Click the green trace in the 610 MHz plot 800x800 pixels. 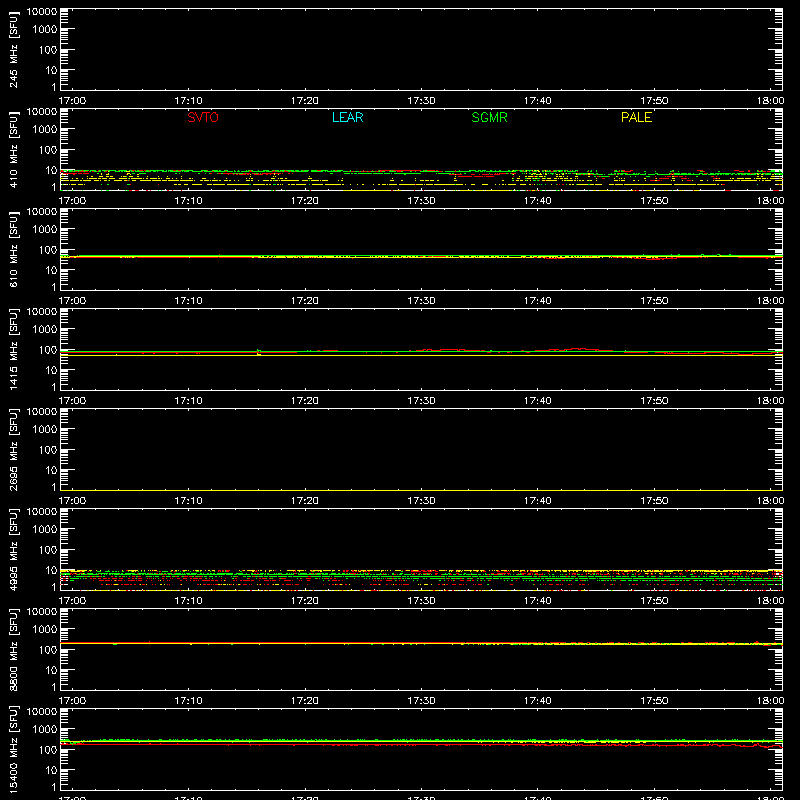(x=421, y=255)
